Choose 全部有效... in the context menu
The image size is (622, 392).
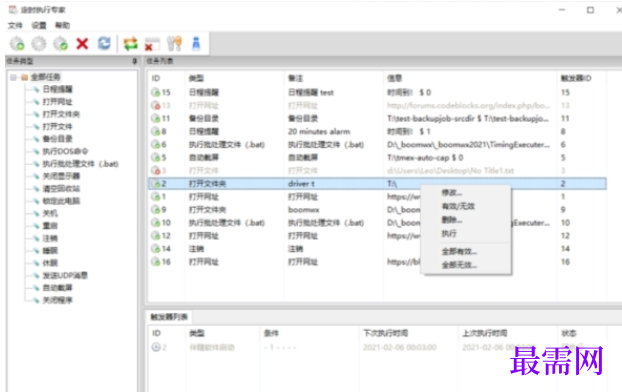pos(466,251)
